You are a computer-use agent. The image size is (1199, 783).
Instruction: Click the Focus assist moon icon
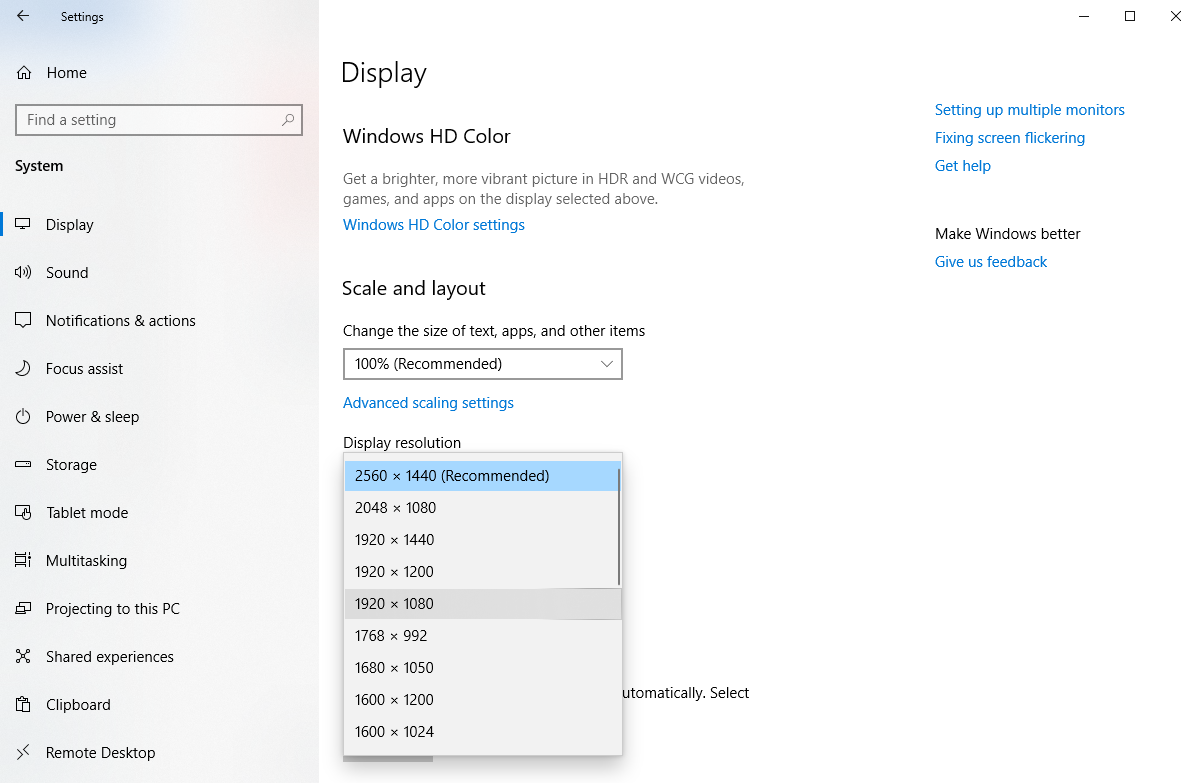pos(23,369)
